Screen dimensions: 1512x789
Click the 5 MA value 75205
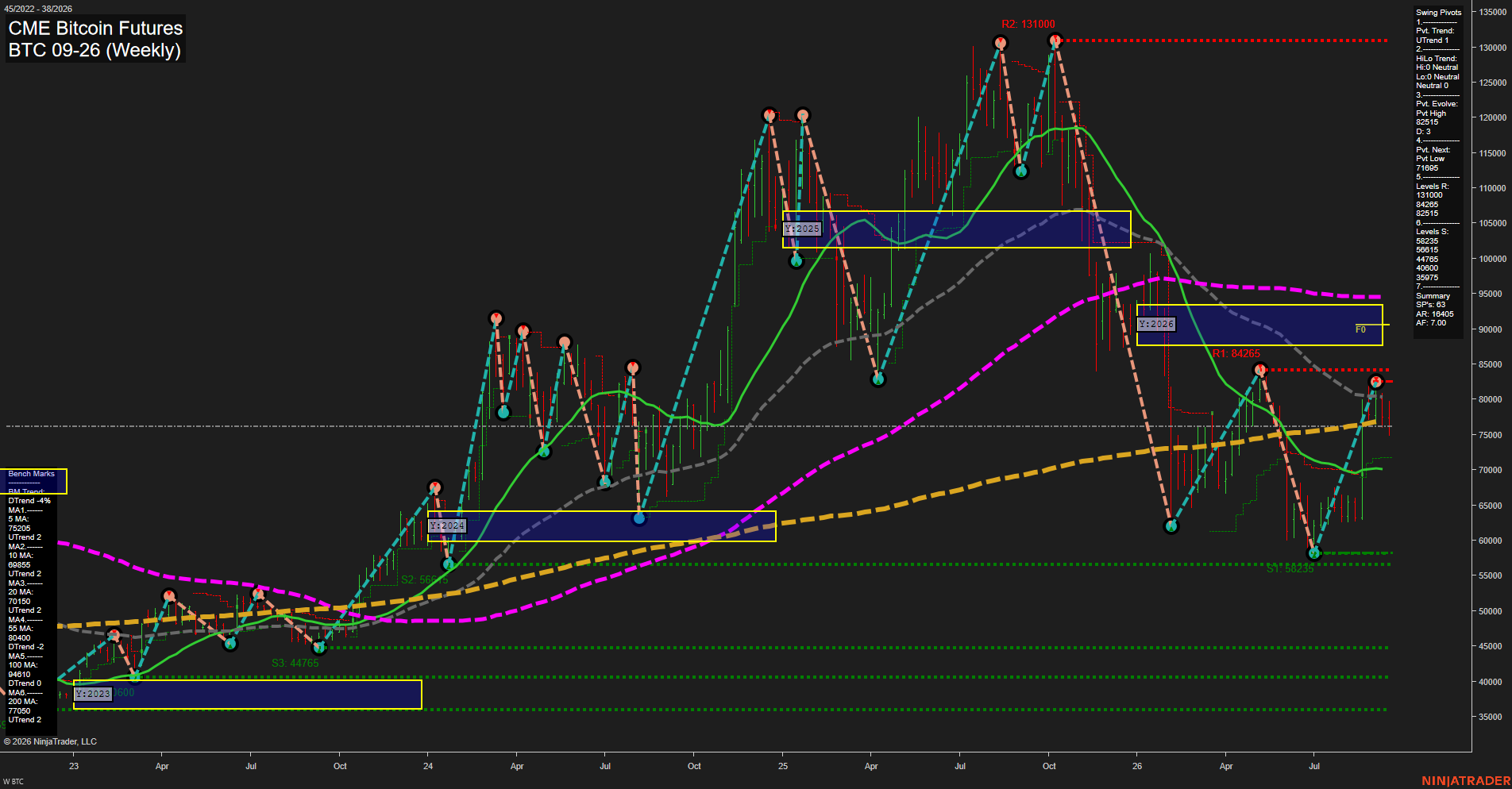click(19, 528)
